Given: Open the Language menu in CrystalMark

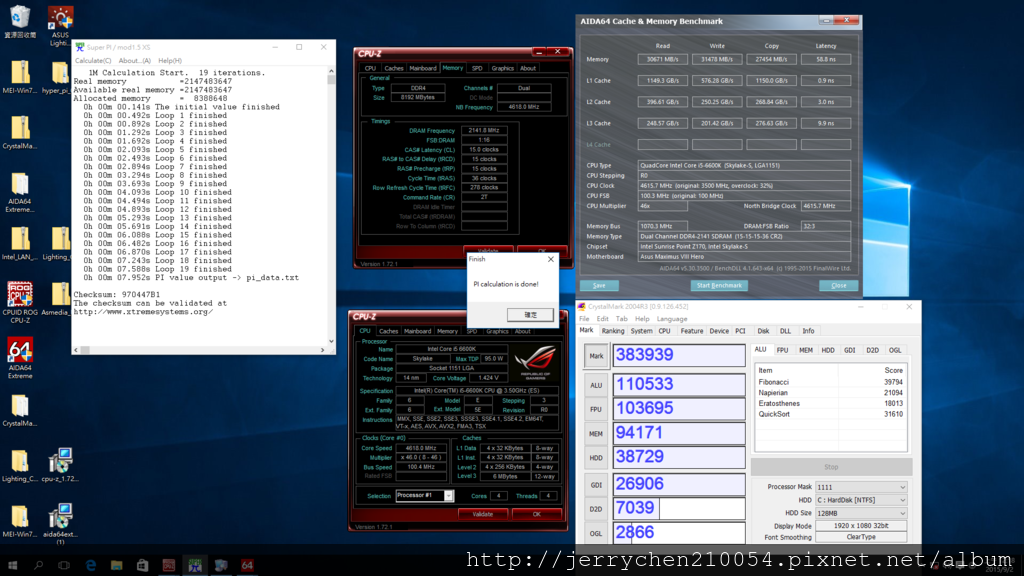Looking at the screenshot, I should (671, 319).
